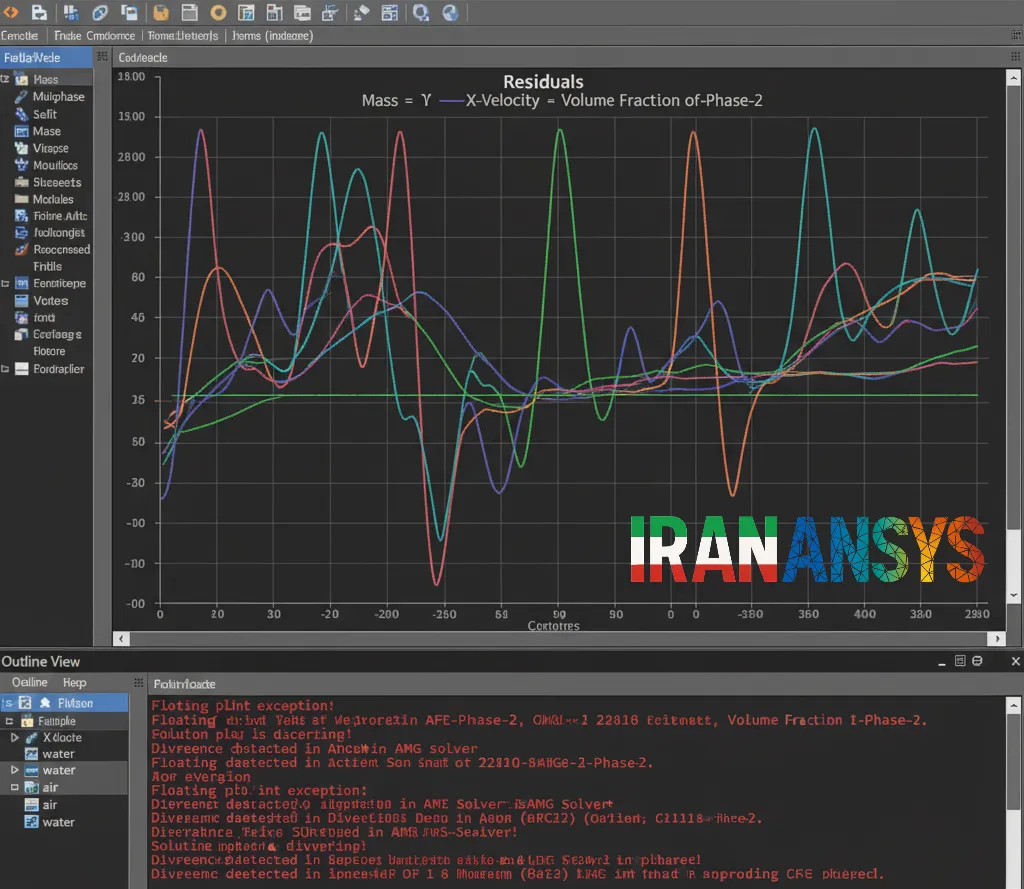Click the plot's left horizontal scroll arrow
Screen dimensions: 1024x889
tap(121, 639)
